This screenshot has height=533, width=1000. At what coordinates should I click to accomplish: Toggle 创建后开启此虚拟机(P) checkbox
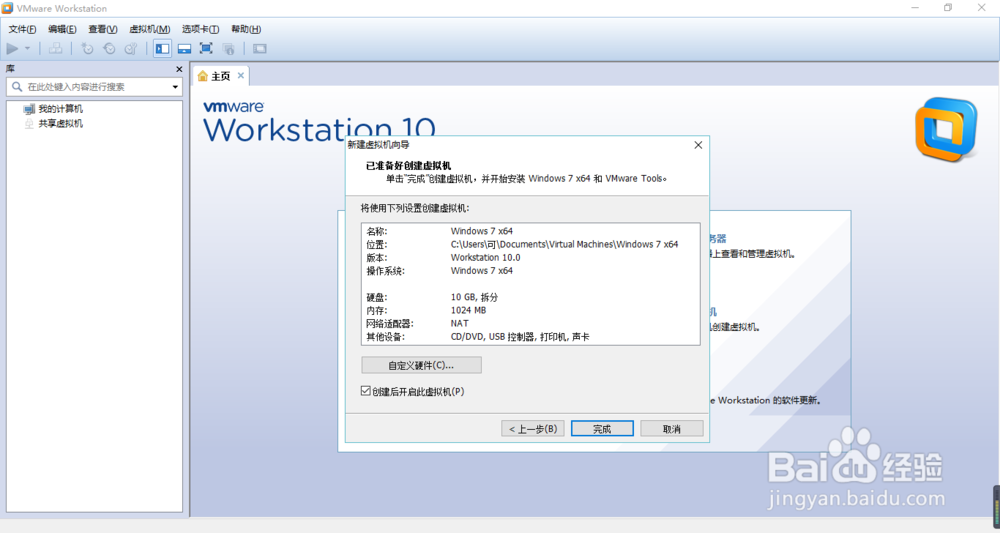(x=365, y=391)
